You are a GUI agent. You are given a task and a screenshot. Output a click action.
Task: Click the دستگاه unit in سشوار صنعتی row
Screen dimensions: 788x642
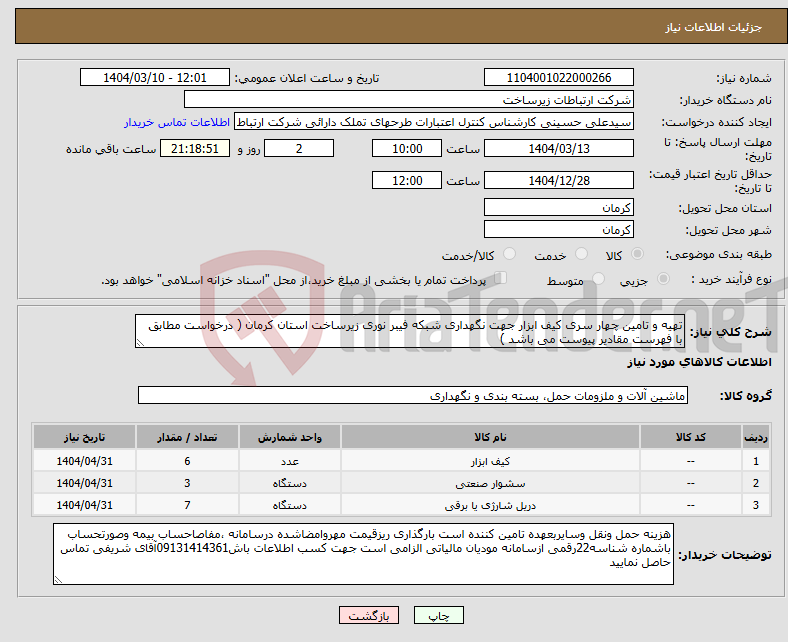(290, 483)
